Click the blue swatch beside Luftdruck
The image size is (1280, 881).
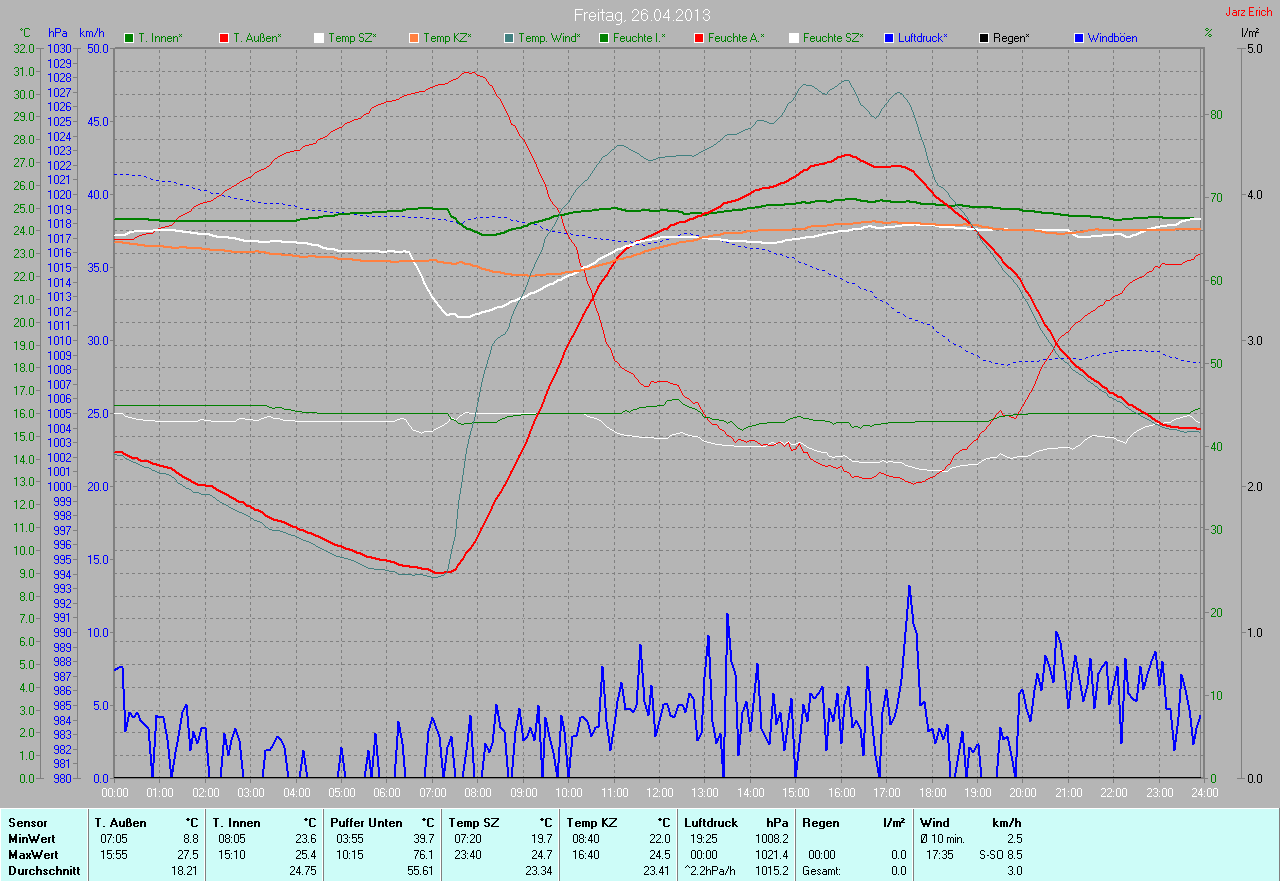coord(889,38)
